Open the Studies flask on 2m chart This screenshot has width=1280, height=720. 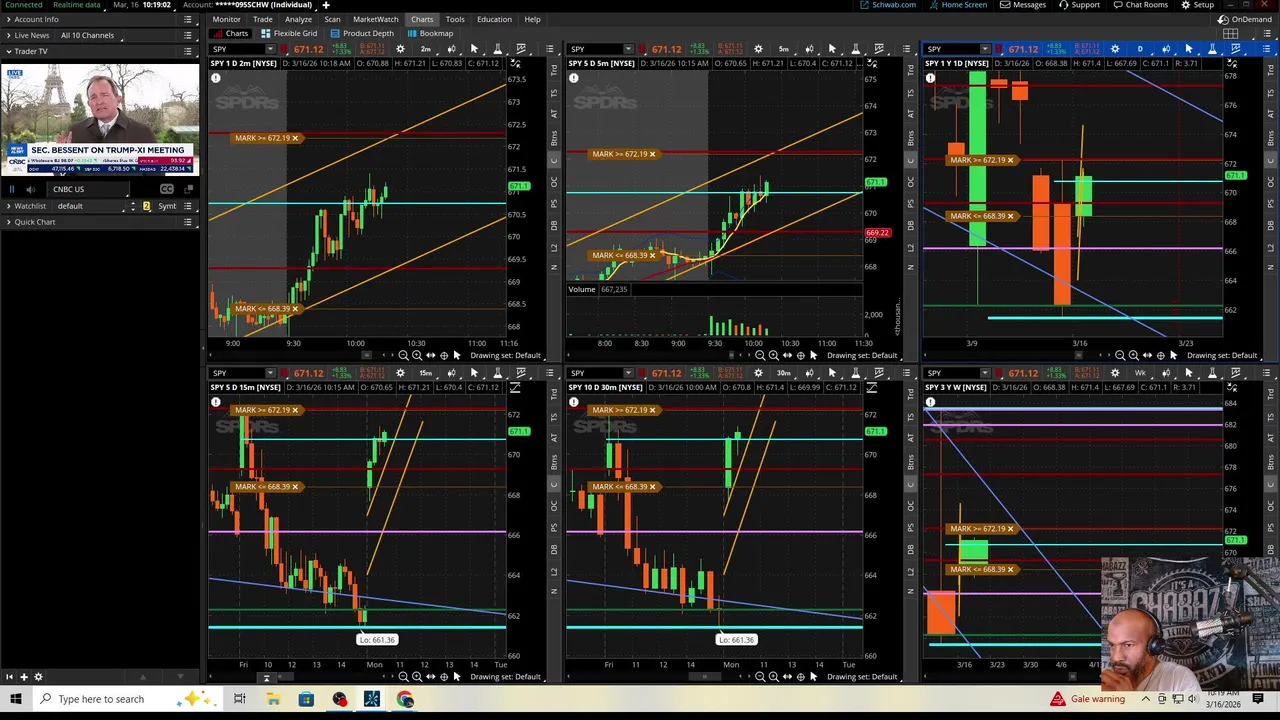pos(497,49)
